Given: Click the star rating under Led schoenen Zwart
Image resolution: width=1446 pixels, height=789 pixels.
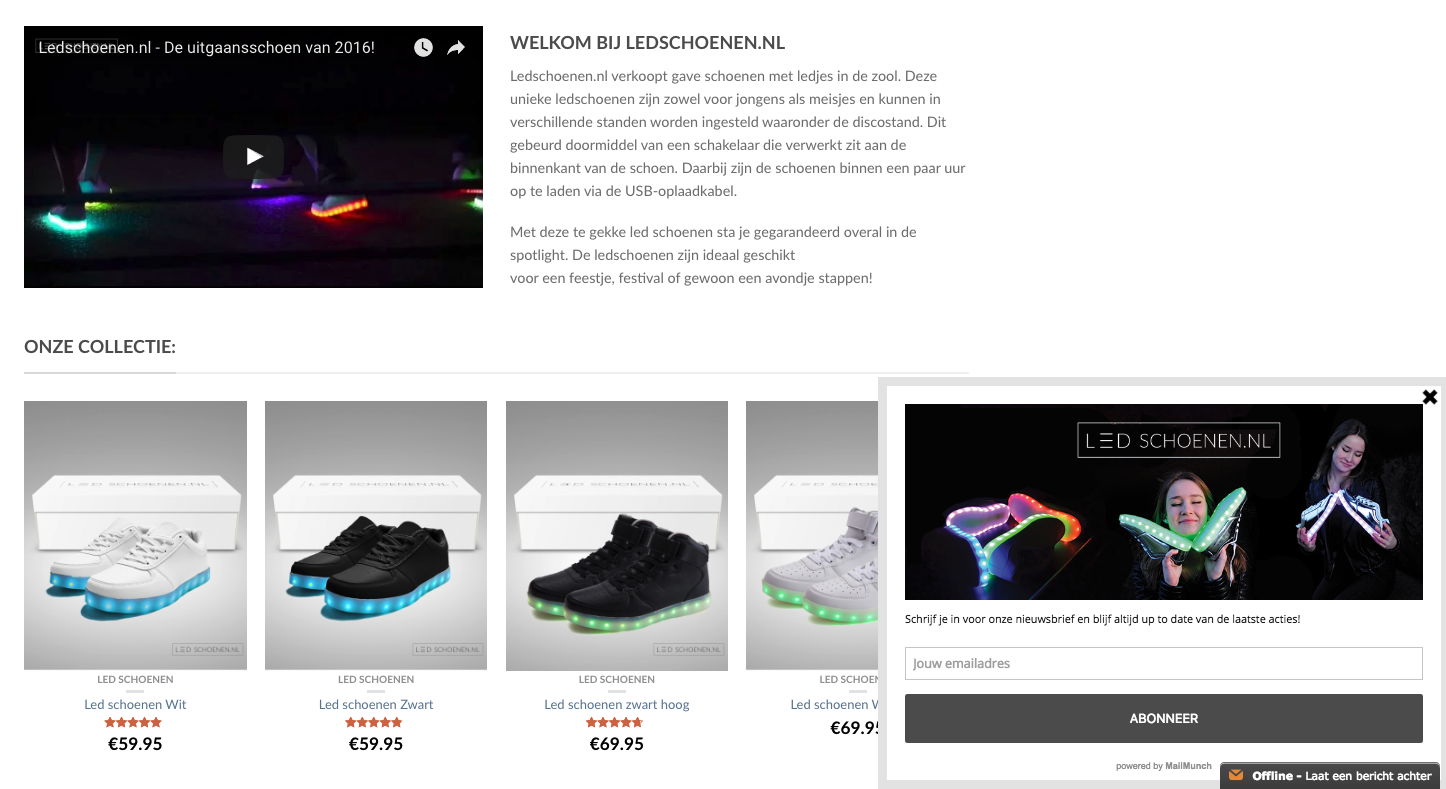Looking at the screenshot, I should (x=374, y=723).
